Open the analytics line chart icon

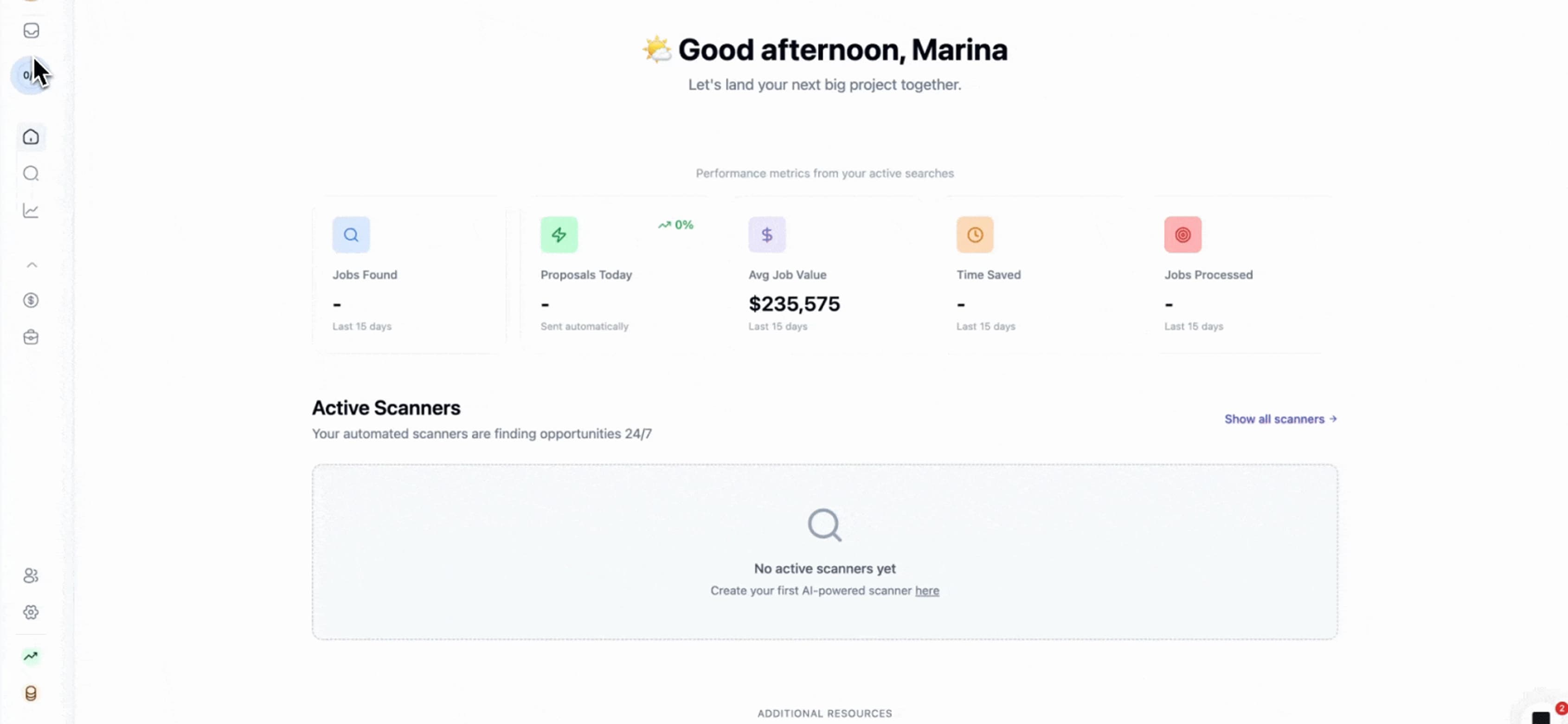(31, 211)
